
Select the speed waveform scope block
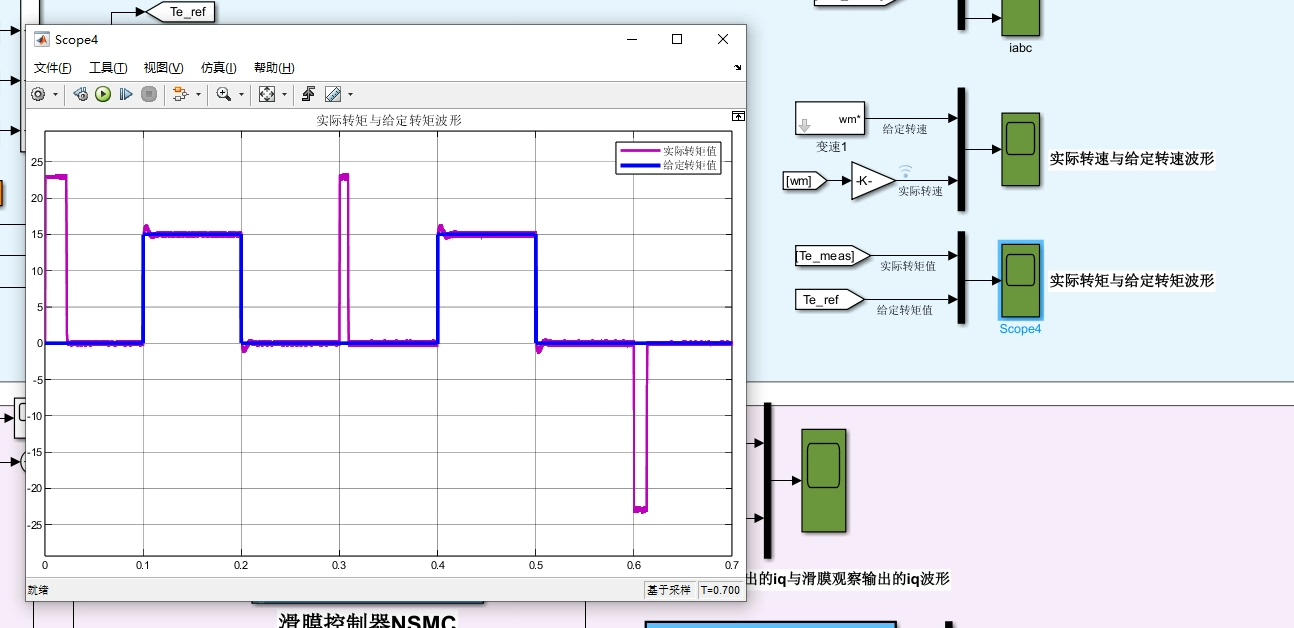click(1020, 149)
